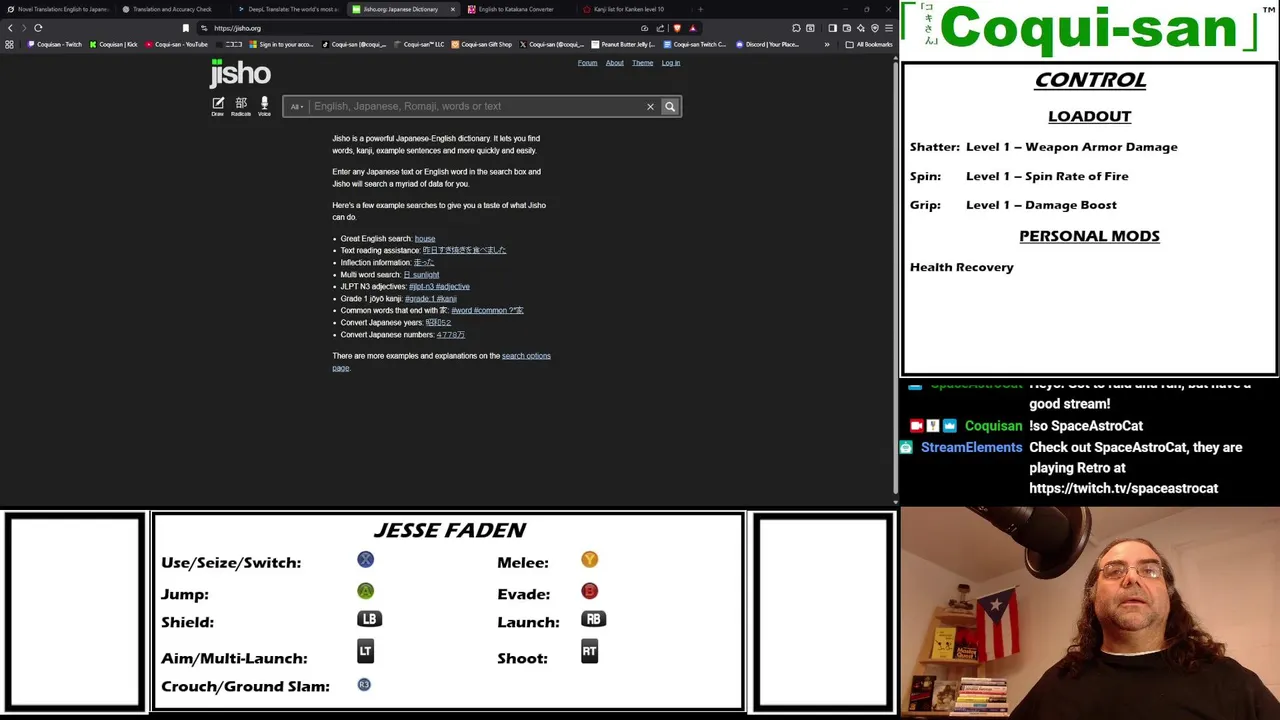Toggle the browser sidebar panel icon
The width and height of the screenshot is (1280, 720).
pyautogui.click(x=832, y=28)
